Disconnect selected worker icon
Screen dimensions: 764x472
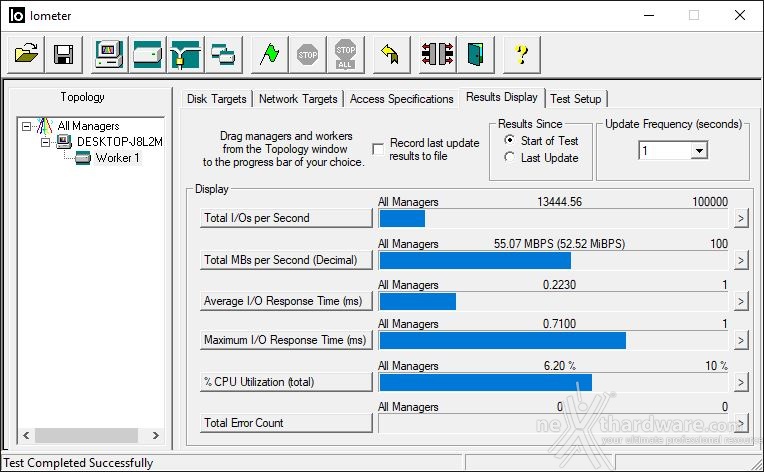click(x=438, y=54)
